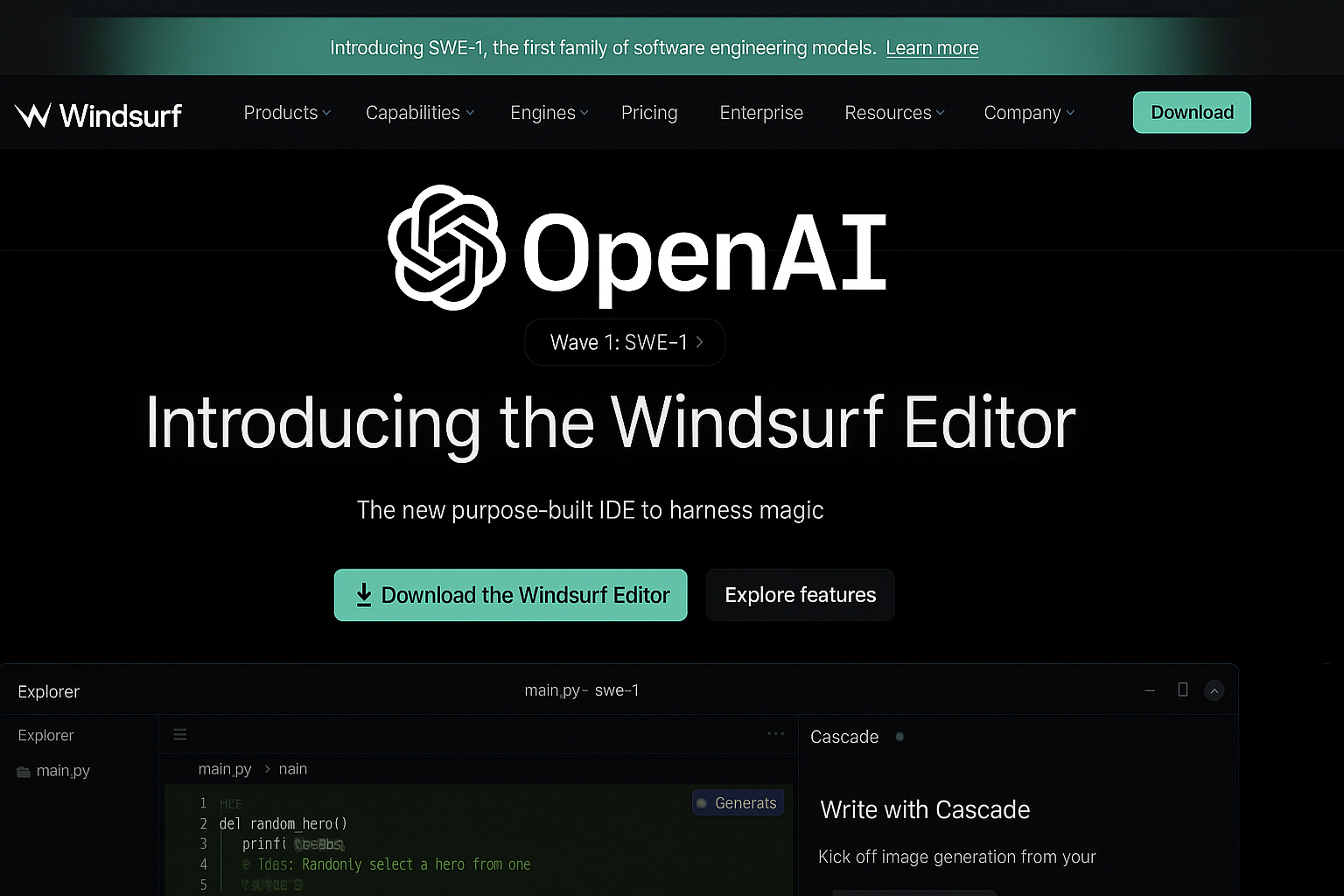The width and height of the screenshot is (1344, 896).
Task: Click code line 2 del random_hero()
Action: pos(283,823)
